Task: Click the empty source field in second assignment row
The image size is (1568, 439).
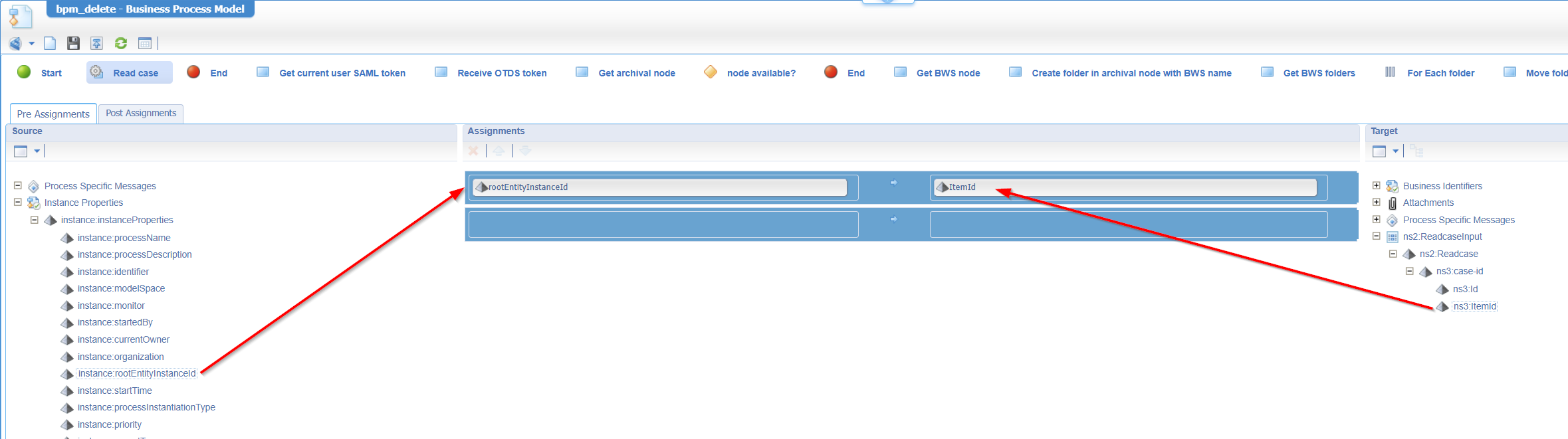Action: pos(663,224)
